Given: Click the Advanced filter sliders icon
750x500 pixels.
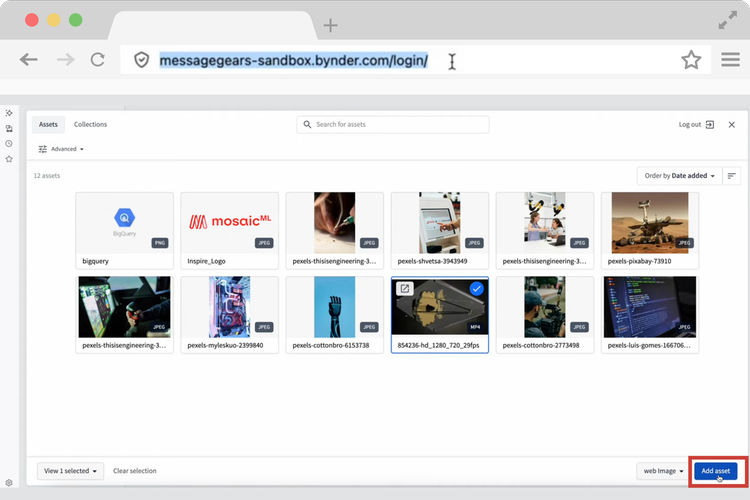Looking at the screenshot, I should (x=43, y=149).
